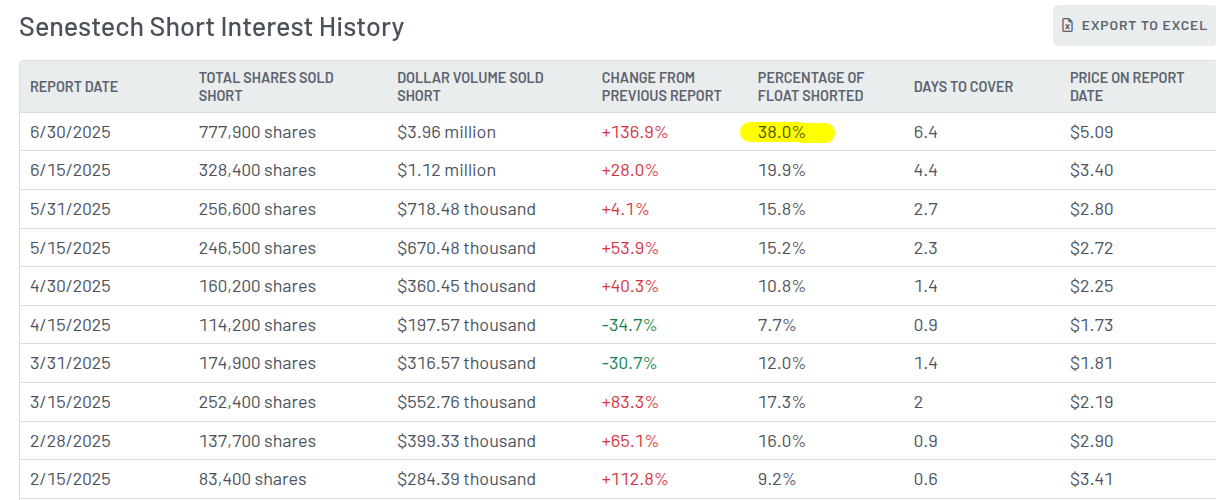The width and height of the screenshot is (1216, 500).
Task: Click the Dollar Volume Sold Short header
Action: (x=470, y=87)
